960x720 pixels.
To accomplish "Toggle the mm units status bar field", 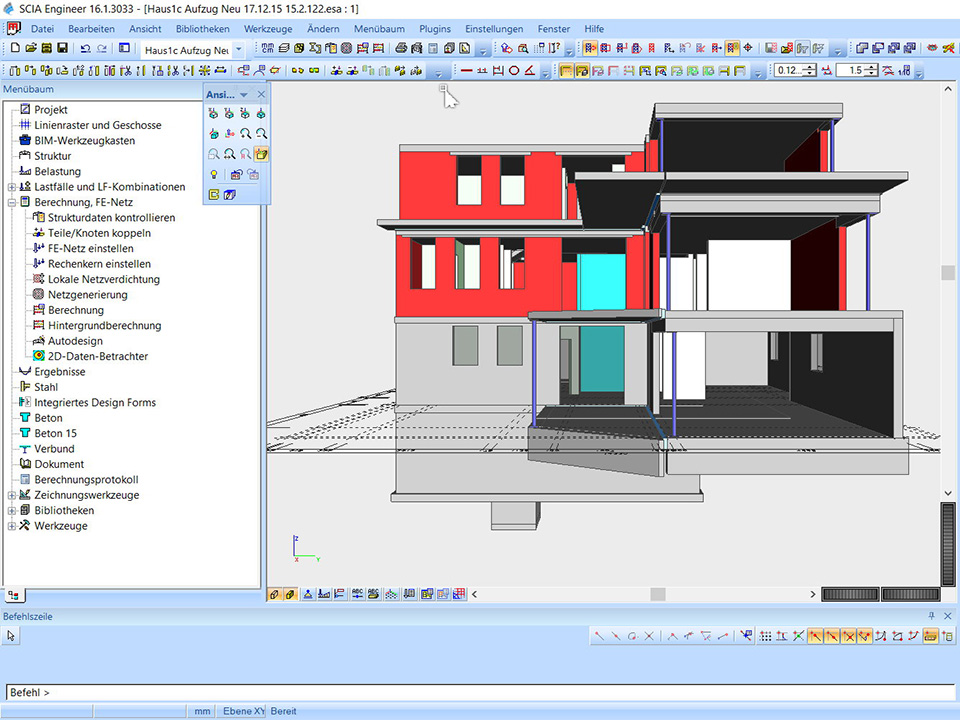I will [202, 711].
